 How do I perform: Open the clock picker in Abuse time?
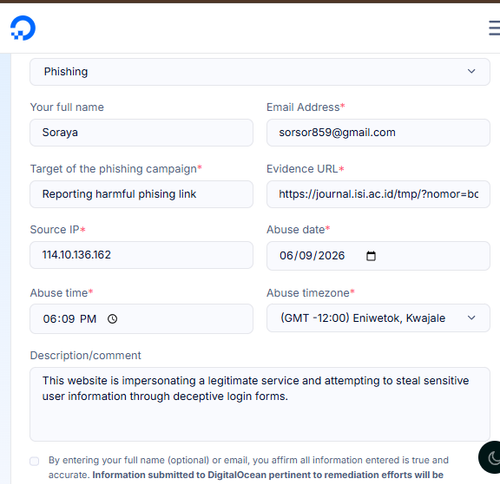(x=112, y=319)
